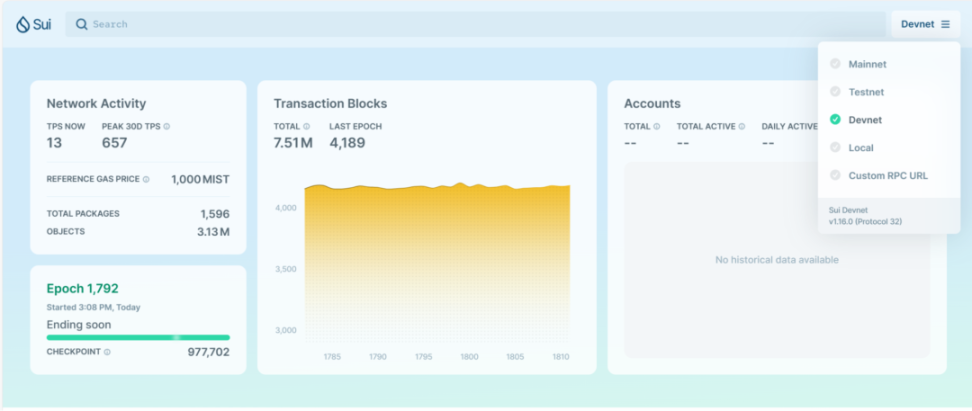Choose Custom RPC URL entry
The height and width of the screenshot is (411, 972).
887,176
